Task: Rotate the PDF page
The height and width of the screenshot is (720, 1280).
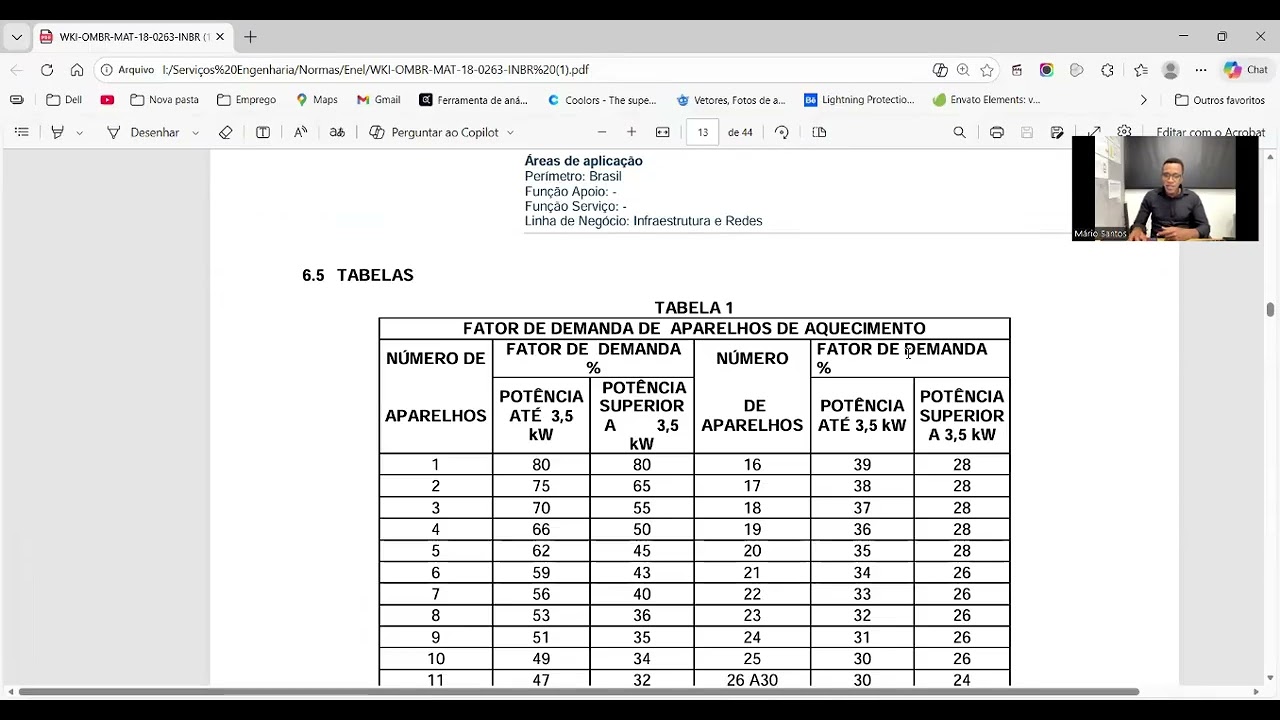Action: (x=782, y=132)
